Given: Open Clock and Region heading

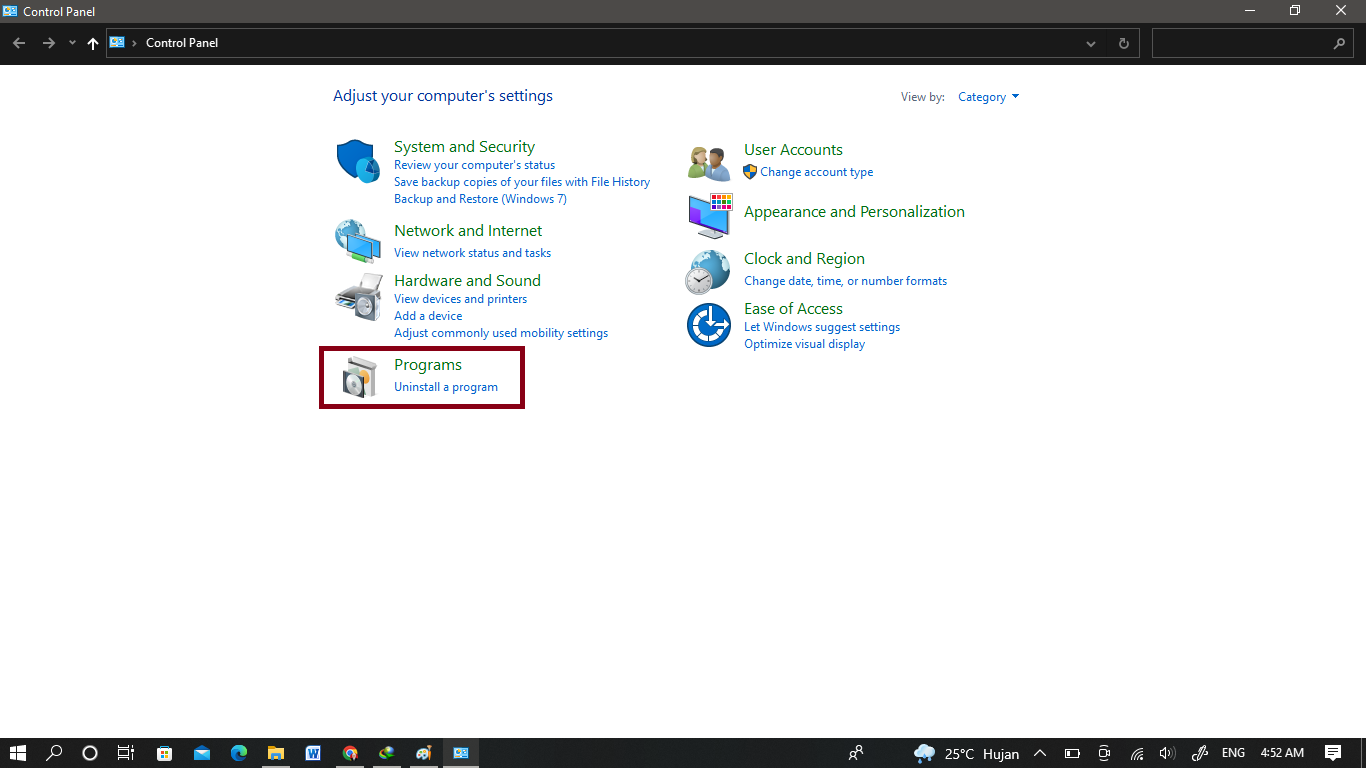Looking at the screenshot, I should point(804,259).
